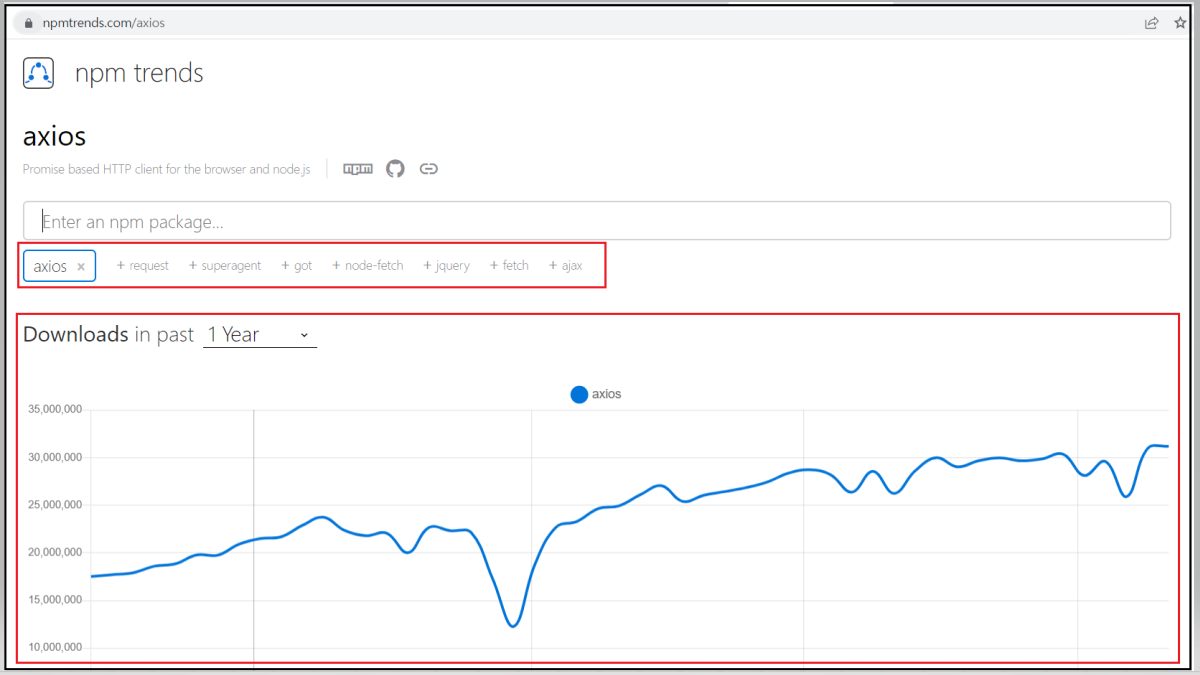This screenshot has width=1200, height=675.
Task: Select the 'axios' page heading text
Action: click(55, 136)
